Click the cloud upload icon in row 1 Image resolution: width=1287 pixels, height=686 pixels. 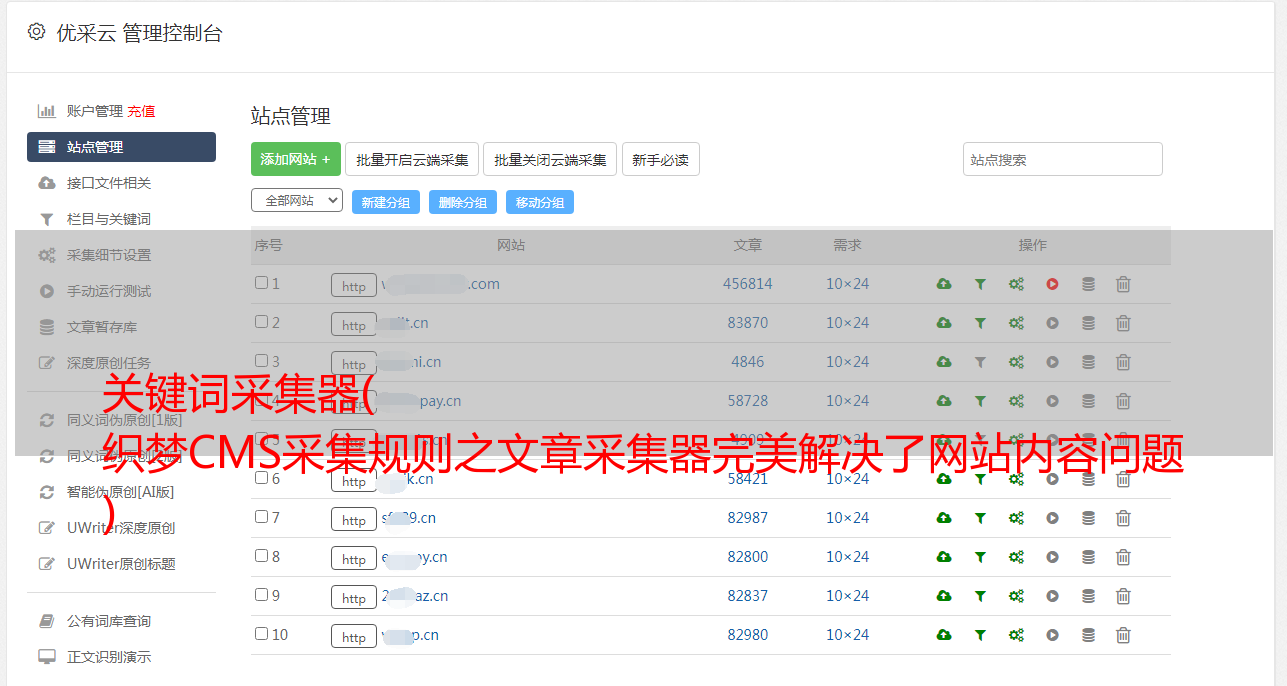[x=944, y=284]
